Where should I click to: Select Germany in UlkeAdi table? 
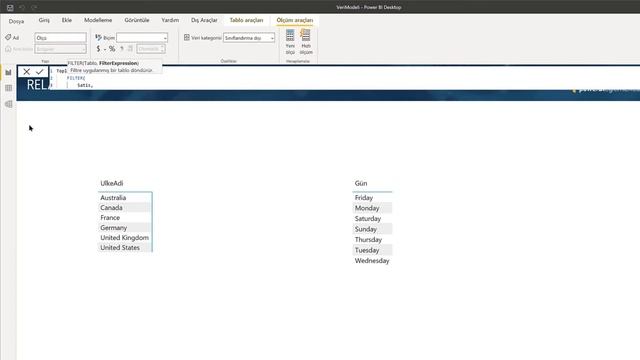point(113,228)
